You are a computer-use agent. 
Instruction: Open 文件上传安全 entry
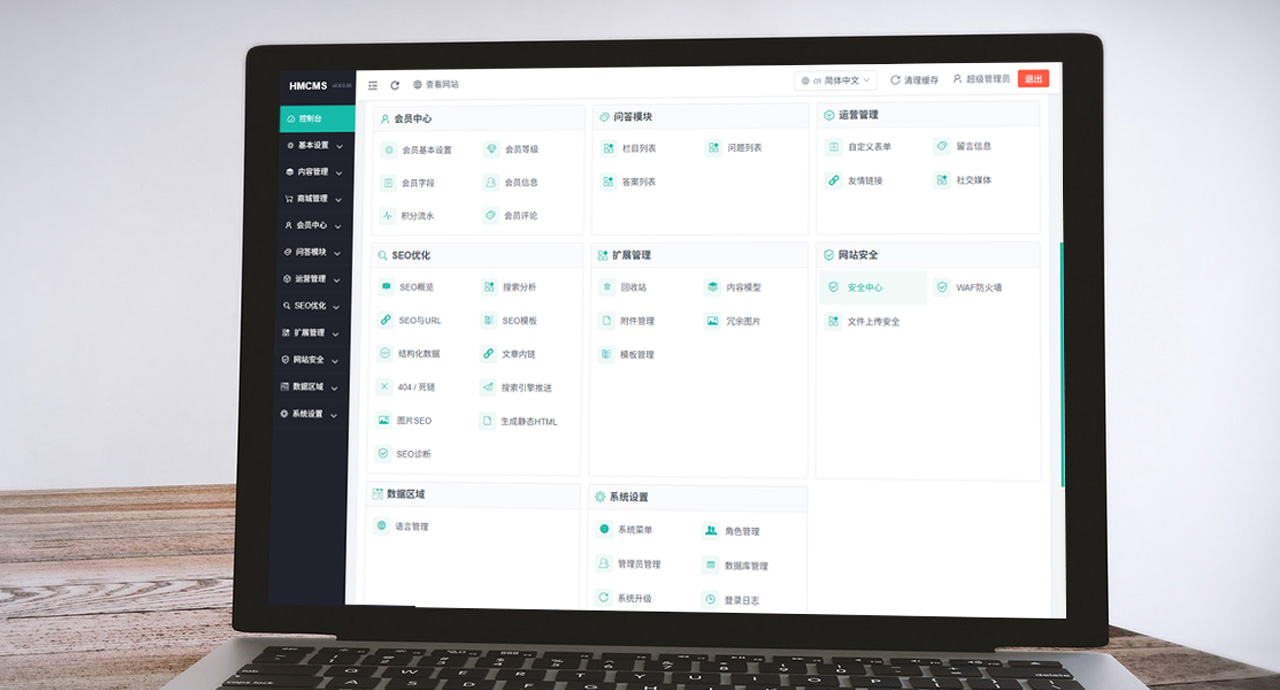click(863, 322)
